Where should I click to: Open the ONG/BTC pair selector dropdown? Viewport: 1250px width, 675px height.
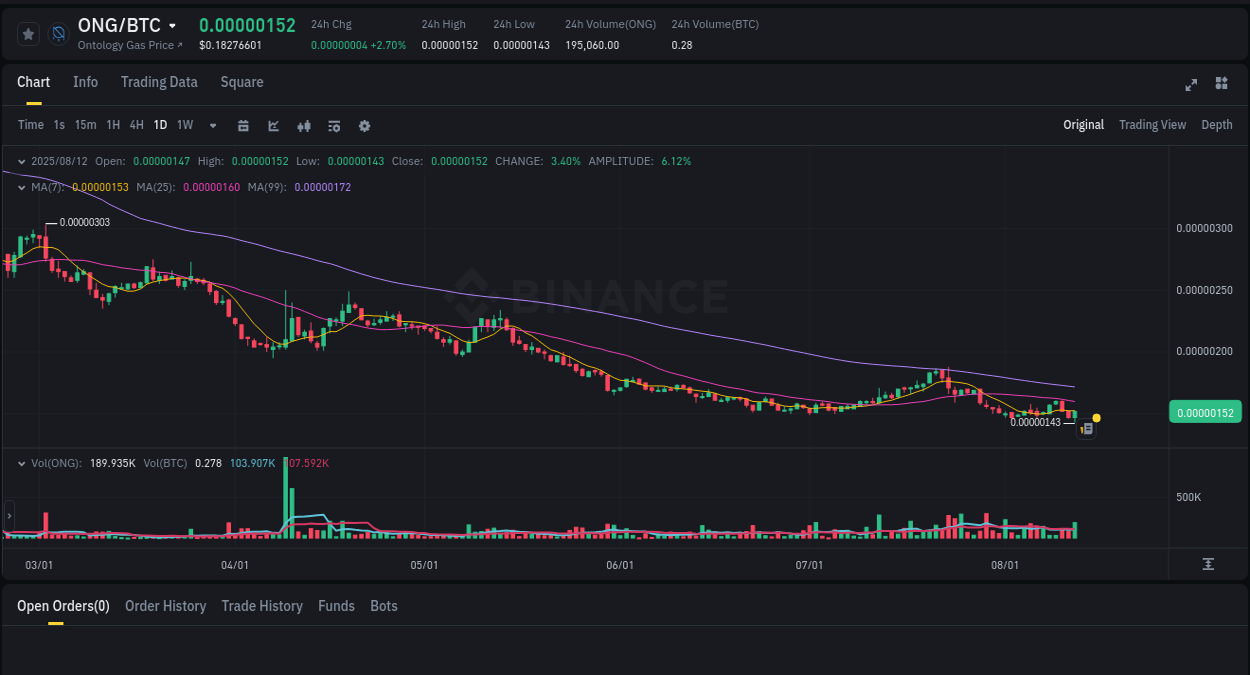click(129, 24)
